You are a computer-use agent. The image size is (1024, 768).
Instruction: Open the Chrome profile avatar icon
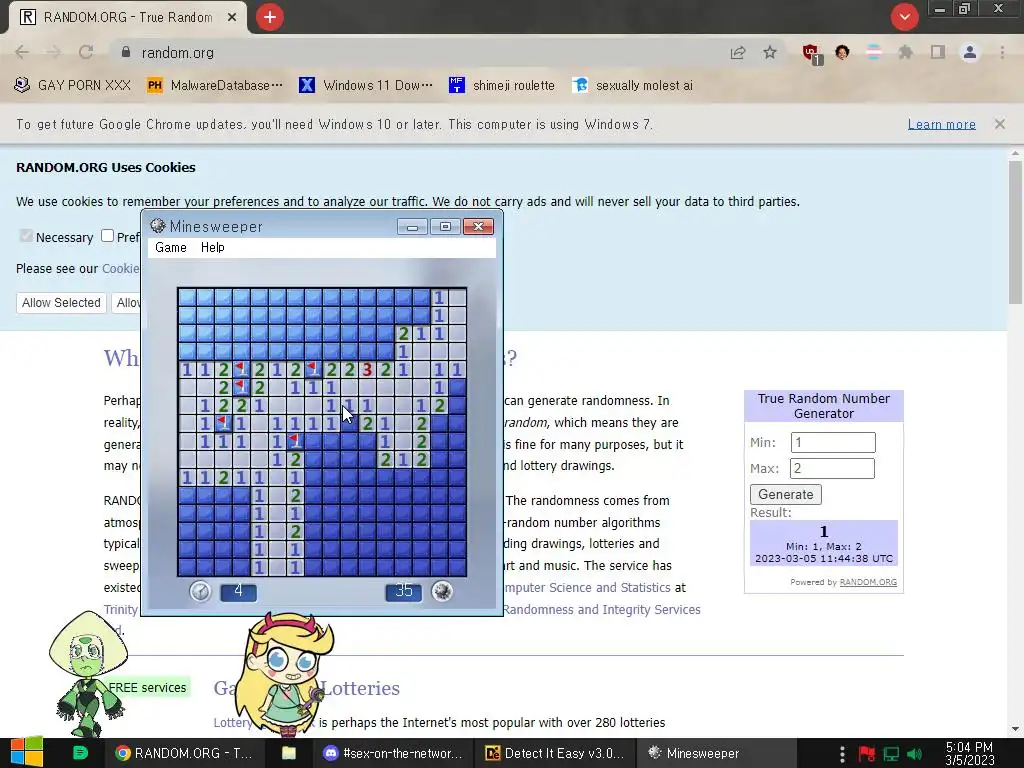970,52
